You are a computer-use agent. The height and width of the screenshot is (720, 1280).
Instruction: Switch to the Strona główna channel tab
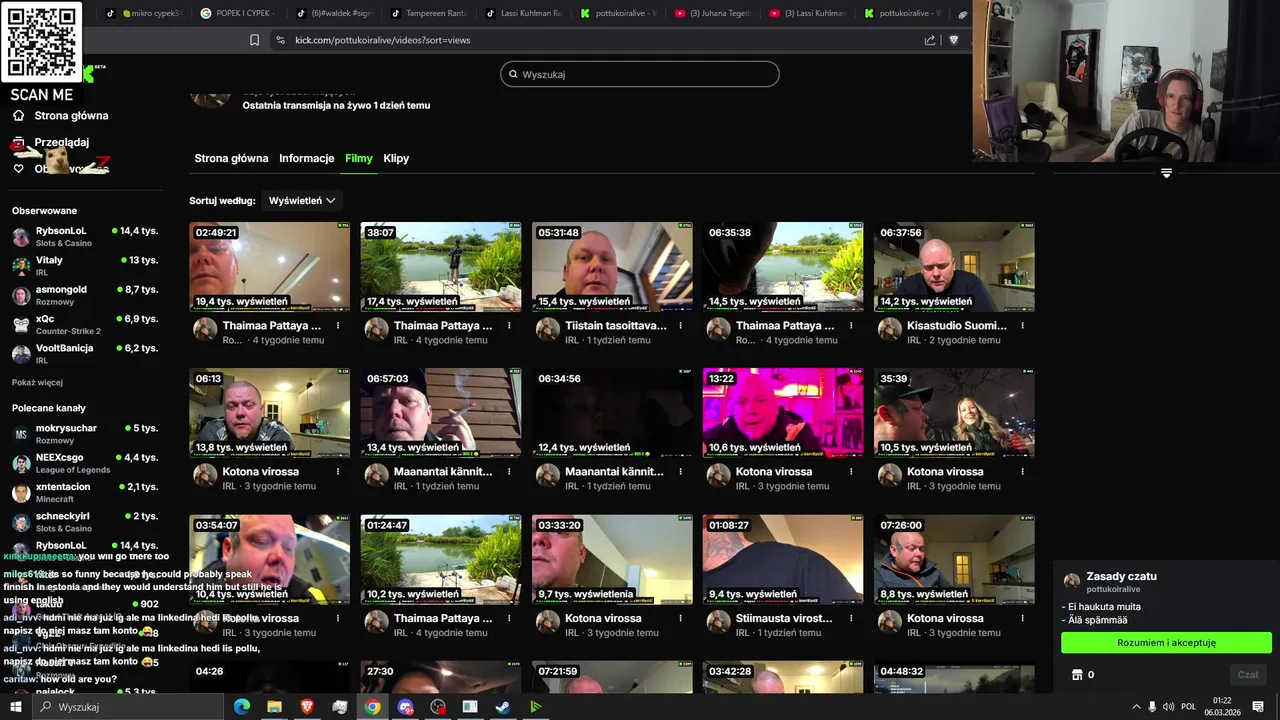pyautogui.click(x=231, y=158)
